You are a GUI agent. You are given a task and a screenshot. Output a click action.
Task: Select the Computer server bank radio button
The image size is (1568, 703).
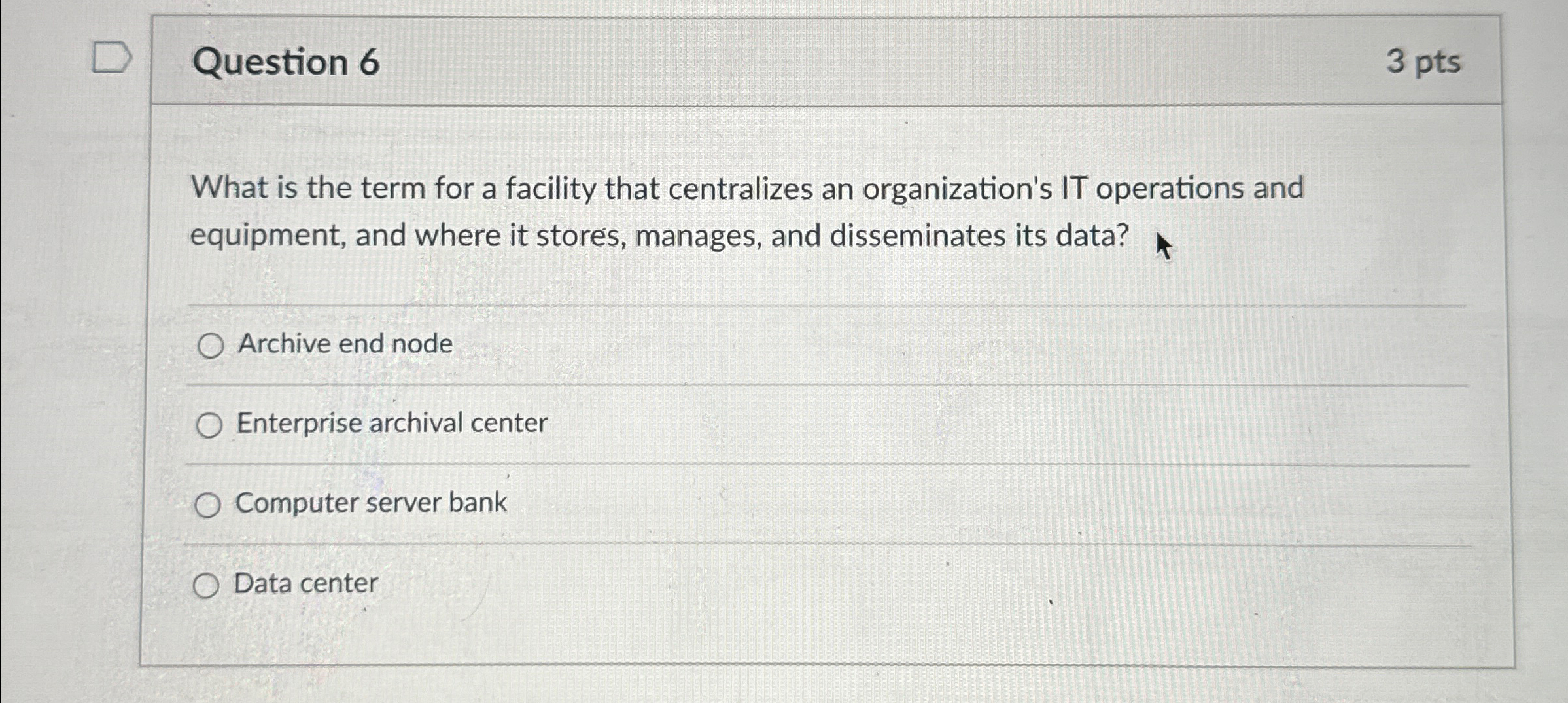pyautogui.click(x=209, y=505)
